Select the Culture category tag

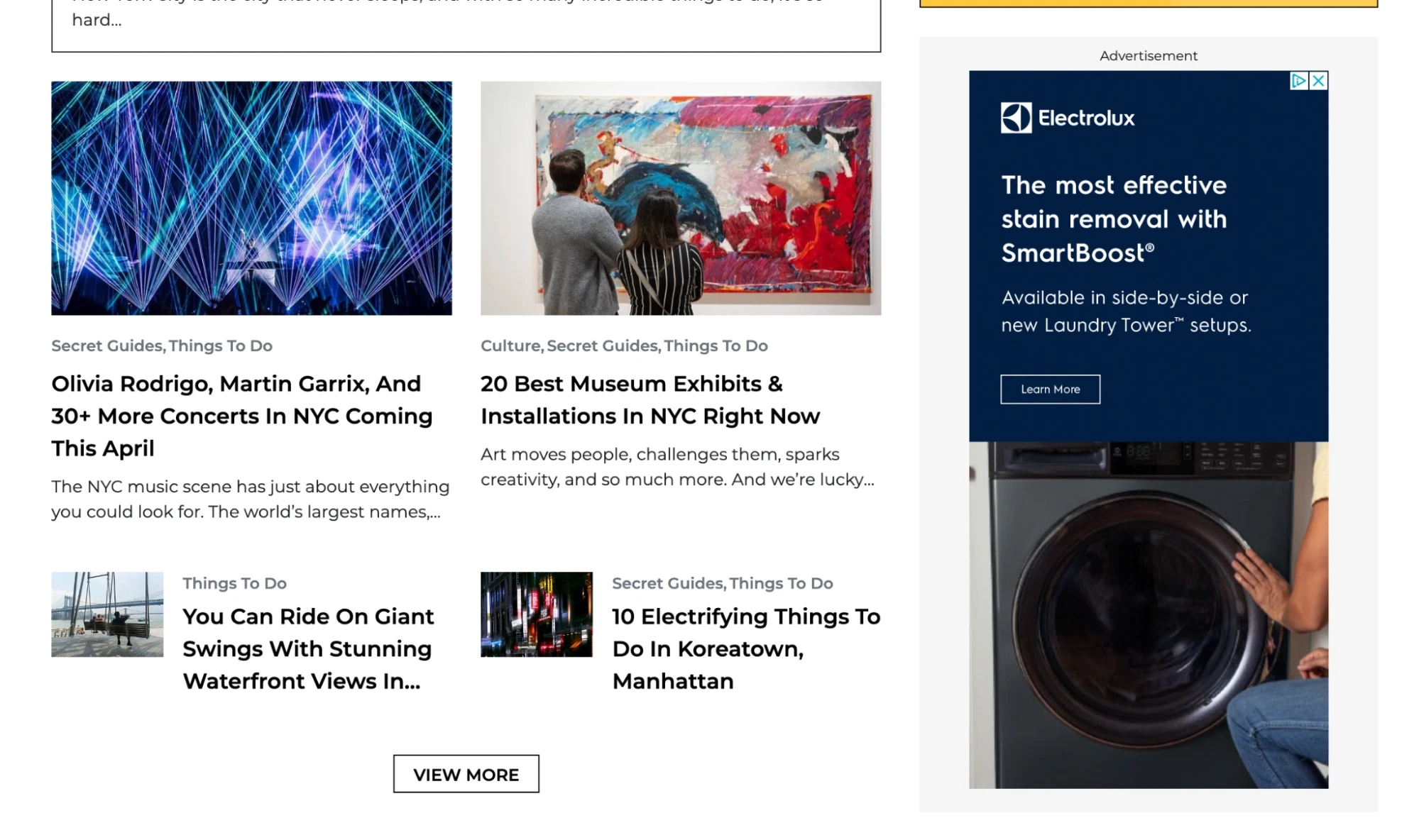[510, 346]
